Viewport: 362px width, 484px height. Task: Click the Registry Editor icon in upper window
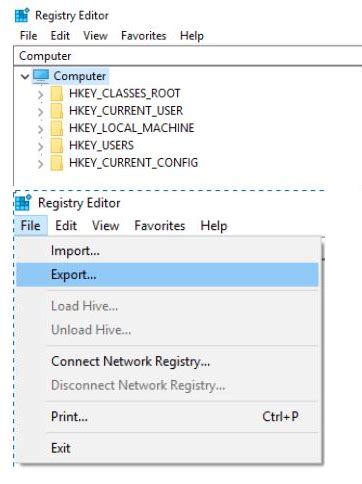coord(22,15)
